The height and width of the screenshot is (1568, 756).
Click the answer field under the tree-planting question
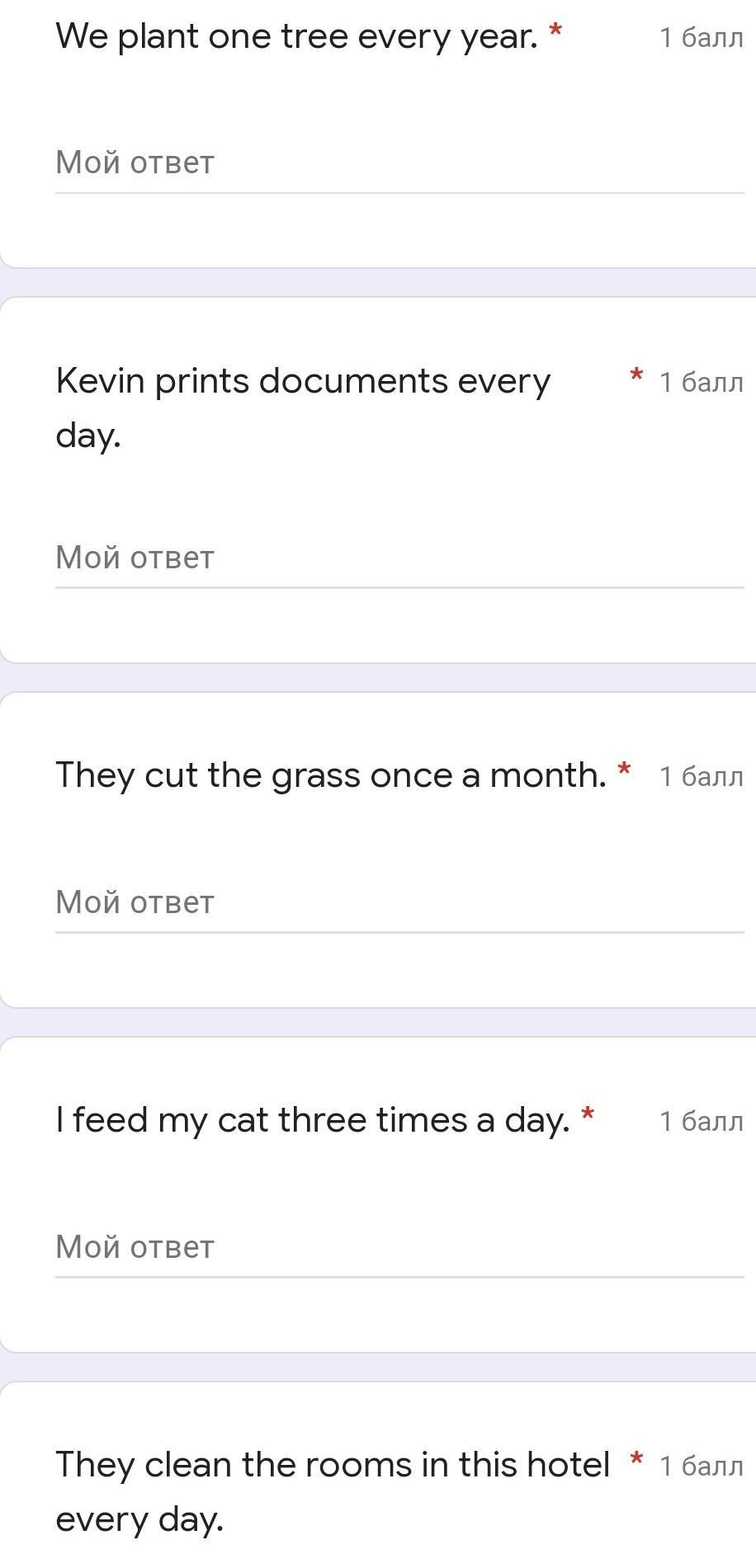click(x=399, y=163)
